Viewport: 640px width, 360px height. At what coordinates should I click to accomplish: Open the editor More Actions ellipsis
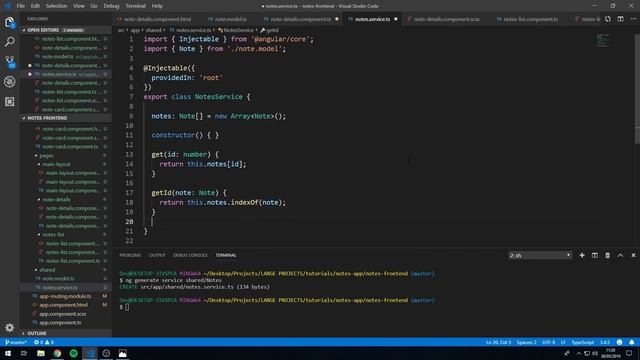pos(633,19)
